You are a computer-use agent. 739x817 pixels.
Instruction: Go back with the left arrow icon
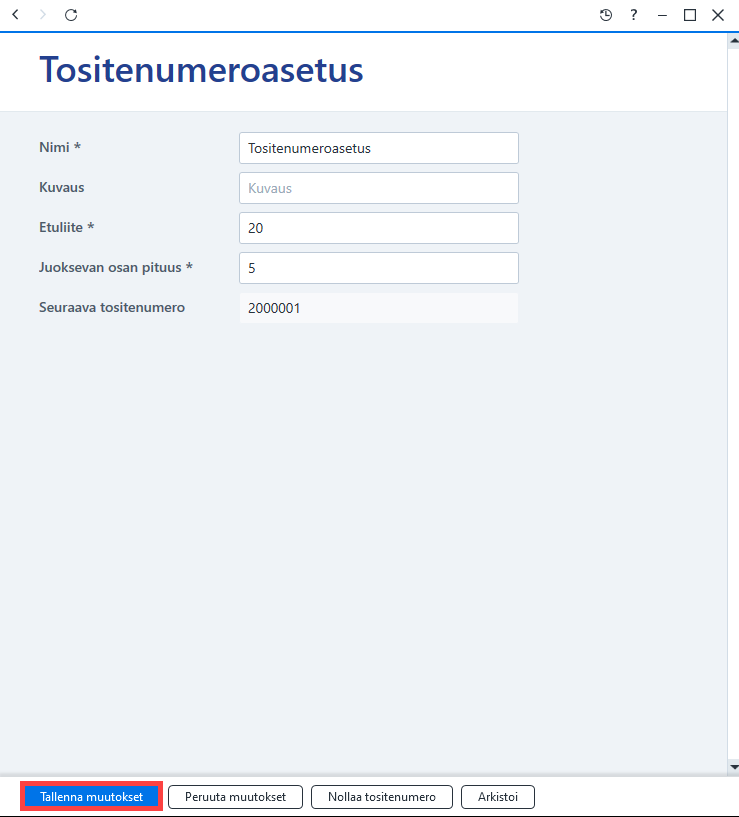click(x=15, y=15)
